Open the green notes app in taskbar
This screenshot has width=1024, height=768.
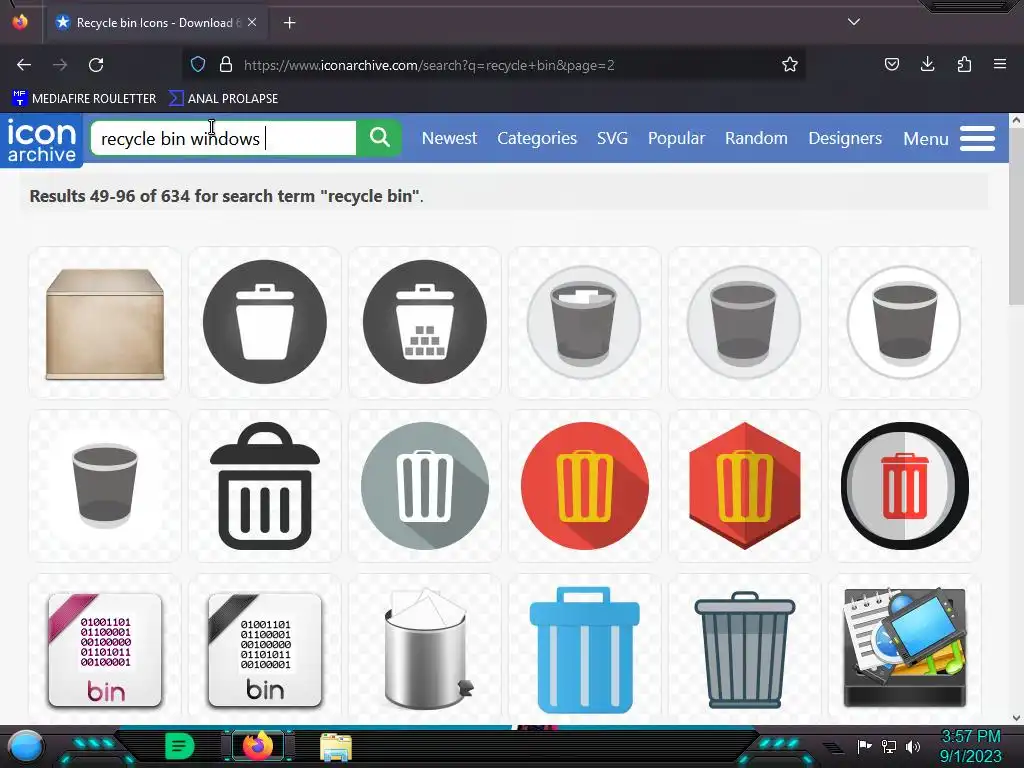coord(180,746)
